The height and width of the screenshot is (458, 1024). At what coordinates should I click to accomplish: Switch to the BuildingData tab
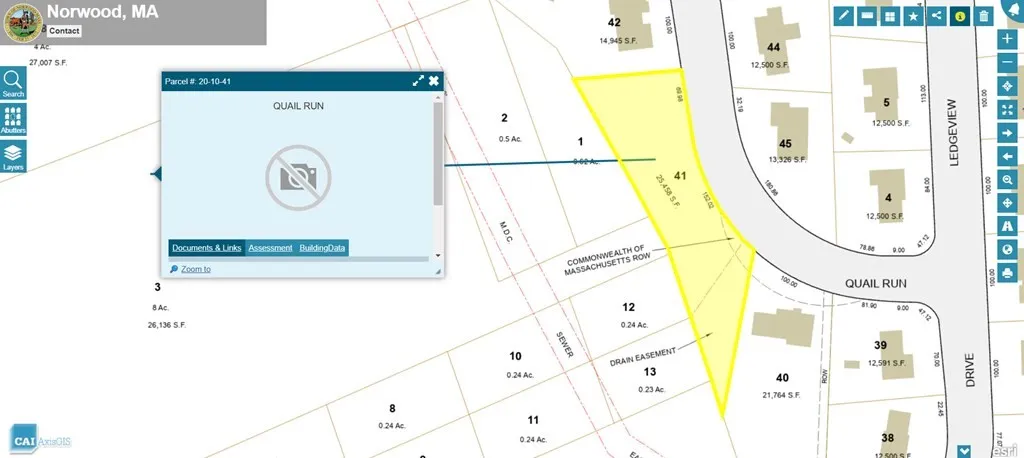coord(322,248)
